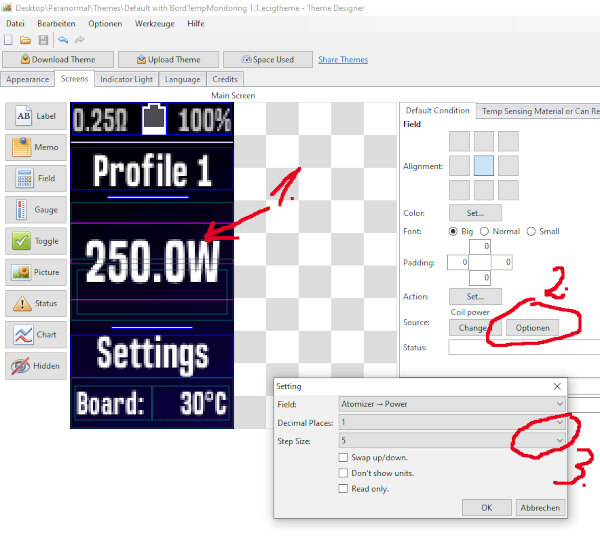Select the Picture element tool
This screenshot has height=548, width=600.
(36, 272)
